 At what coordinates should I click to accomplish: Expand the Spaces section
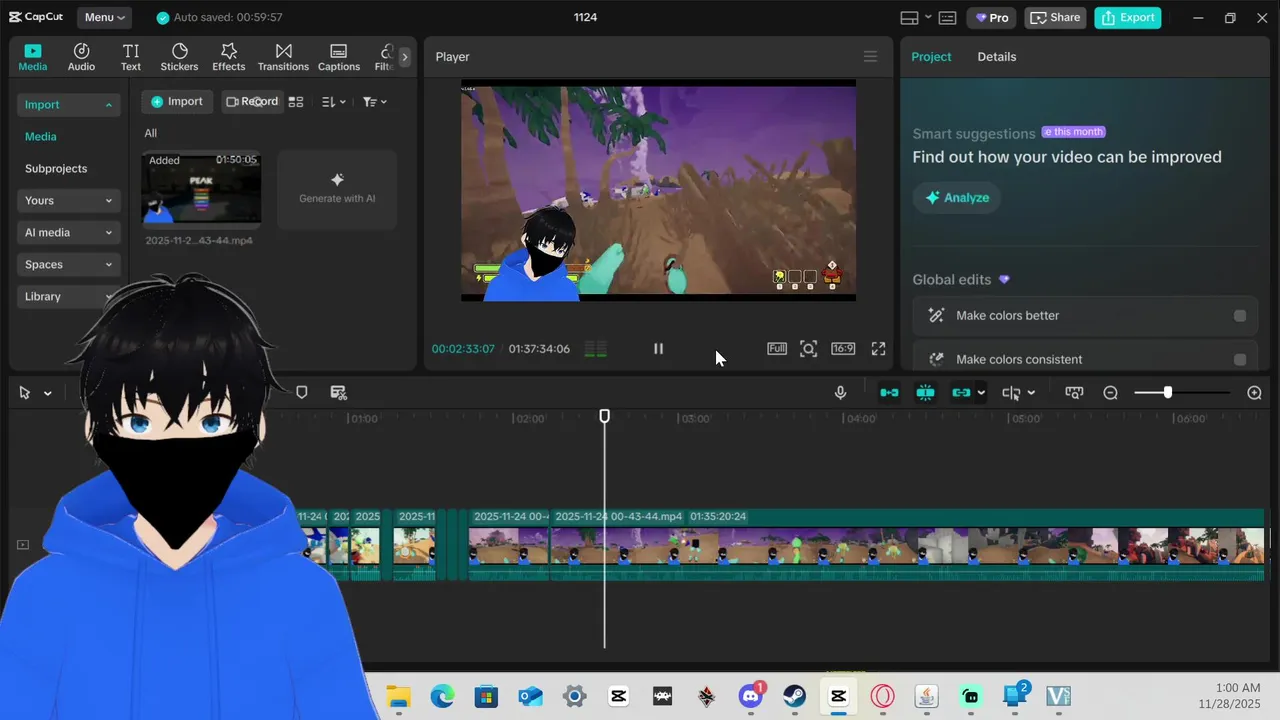click(x=68, y=265)
